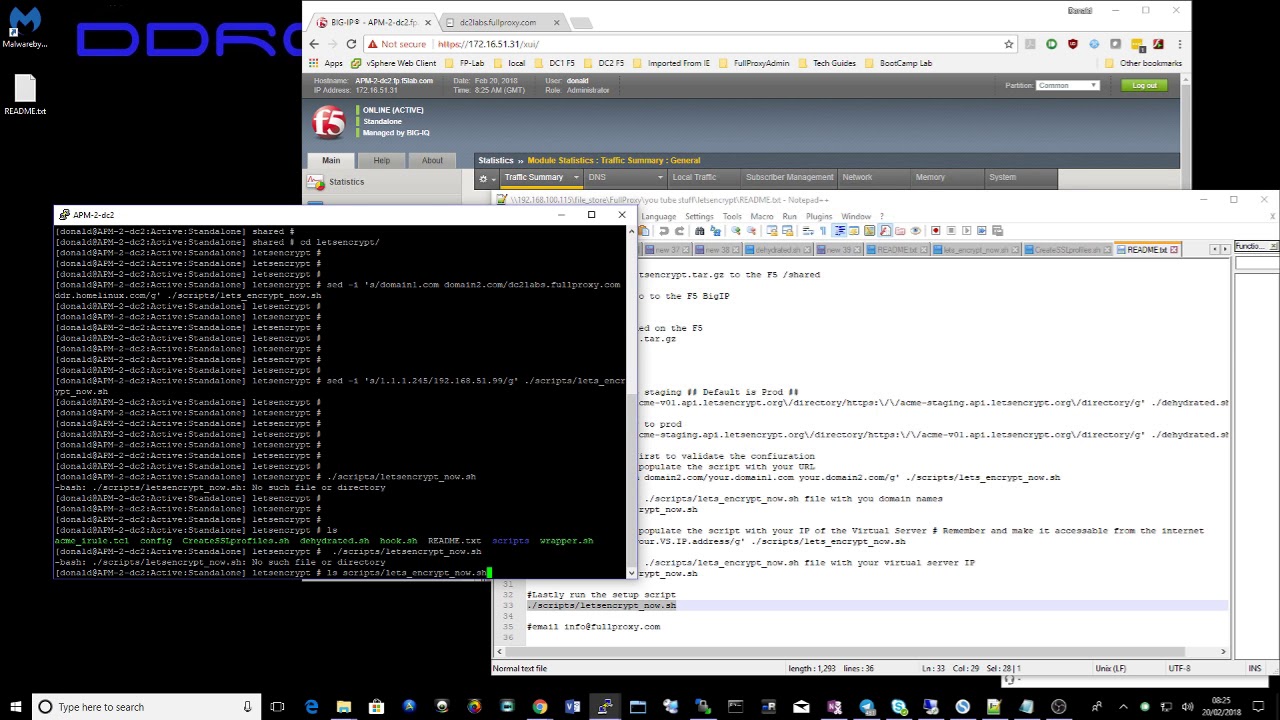Viewport: 1280px width, 720px height.
Task: Reload the BIG-IP page in Chrome
Action: point(351,44)
